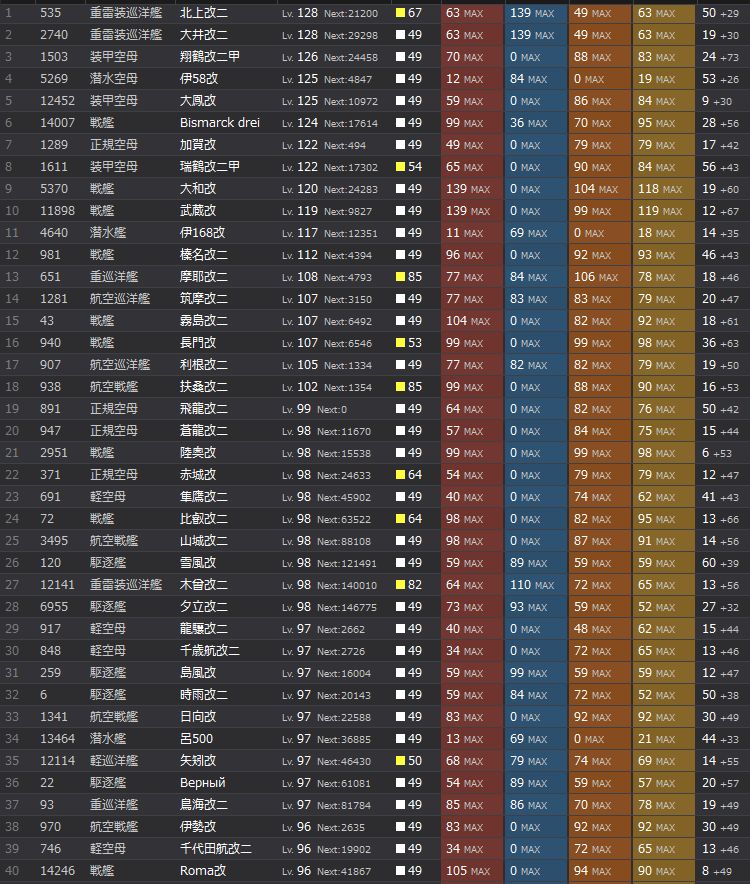Viewport: 750px width, 884px height.
Task: Click ship ID 11898 in 武蔵改 row
Action: (58, 211)
